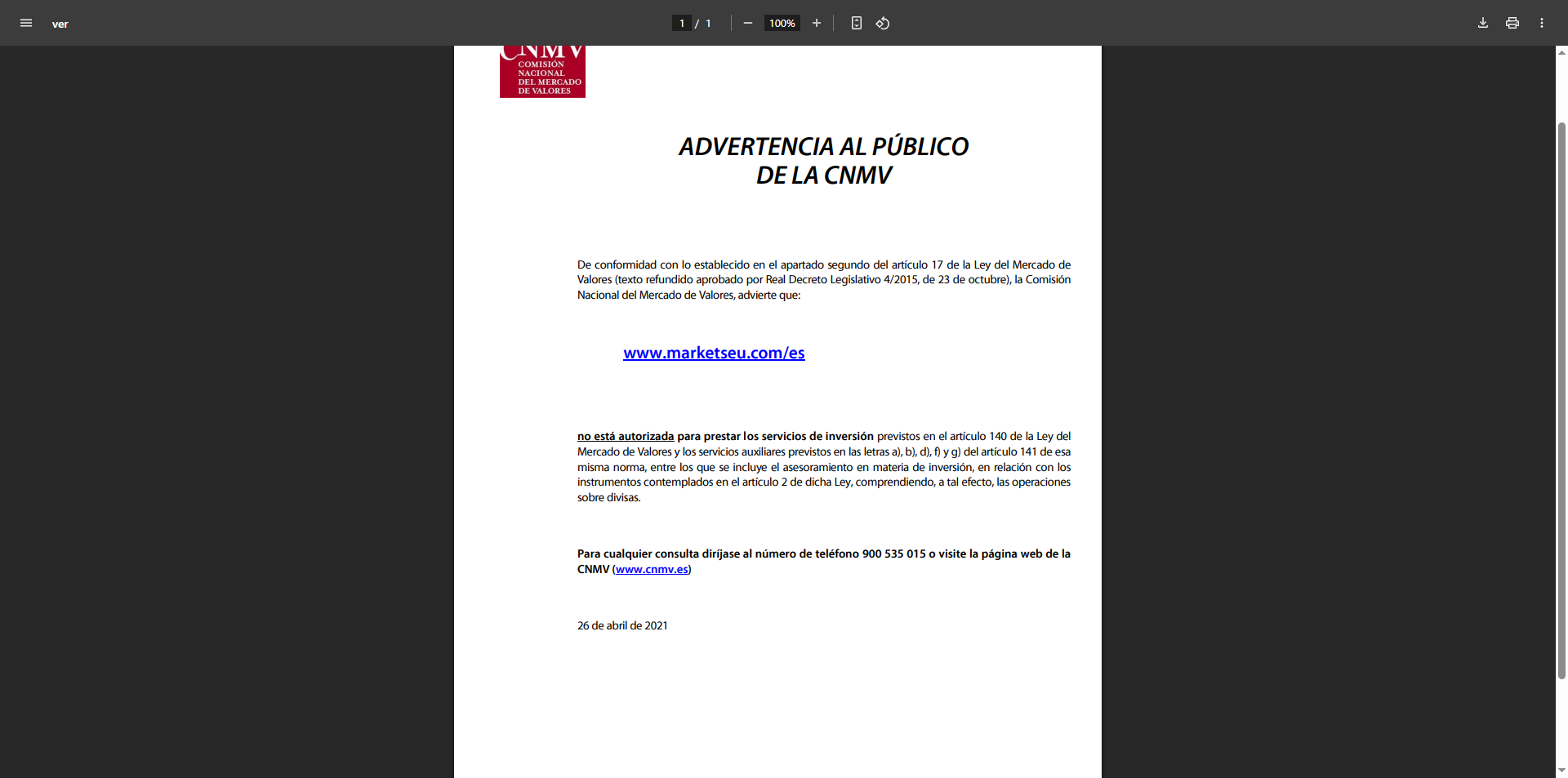Download the PDF file

coord(1482,23)
